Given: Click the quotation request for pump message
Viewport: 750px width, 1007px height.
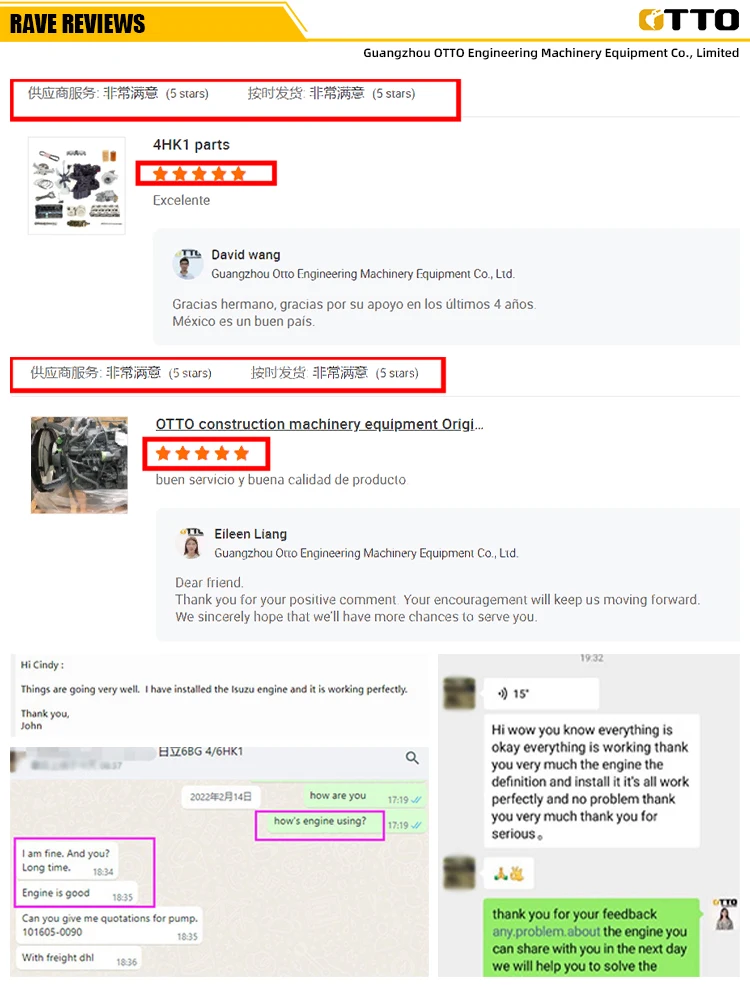Looking at the screenshot, I should coord(109,925).
